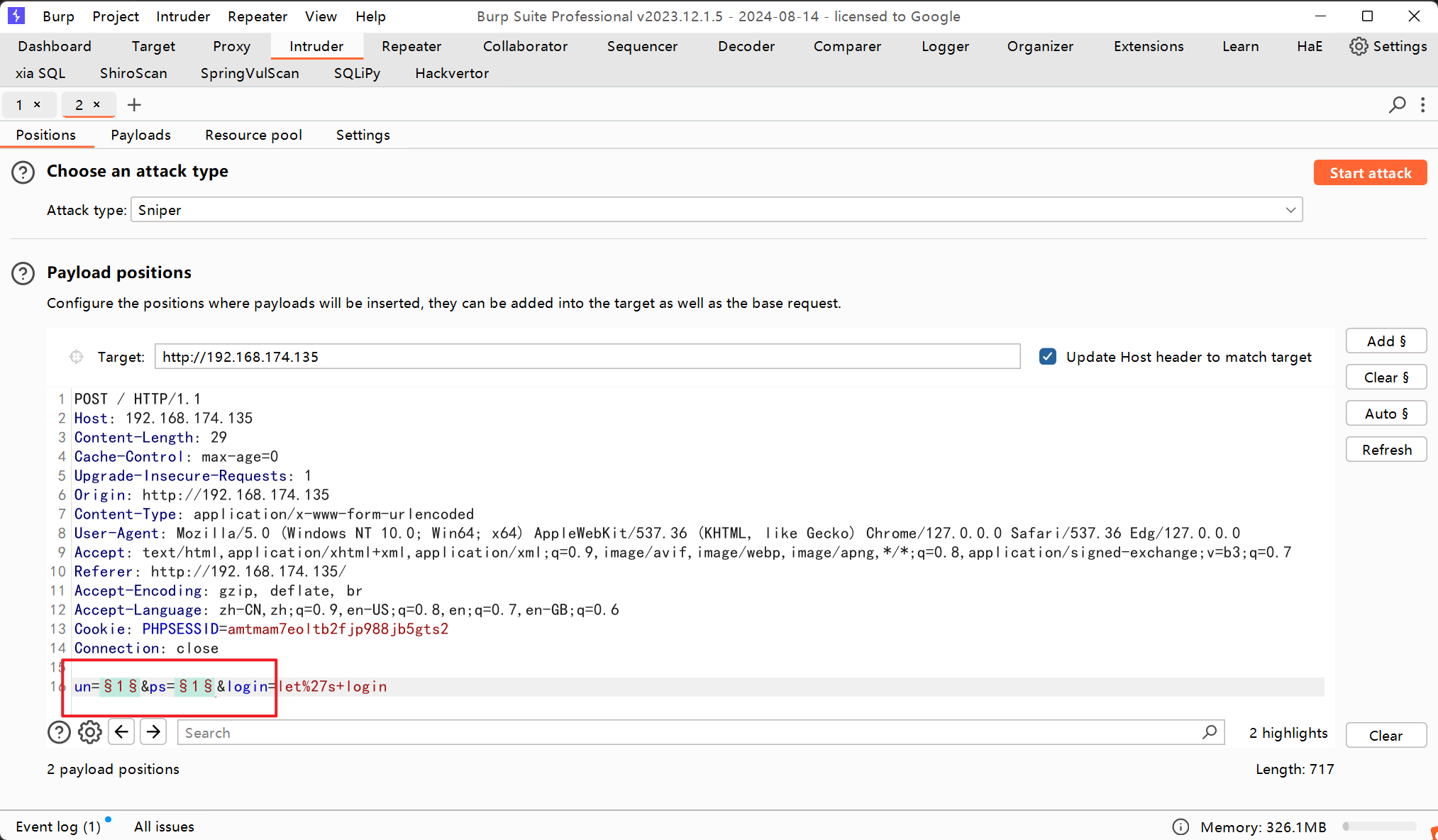Image resolution: width=1438 pixels, height=840 pixels.
Task: Open the Settings gear in top bar
Action: pos(1388,46)
